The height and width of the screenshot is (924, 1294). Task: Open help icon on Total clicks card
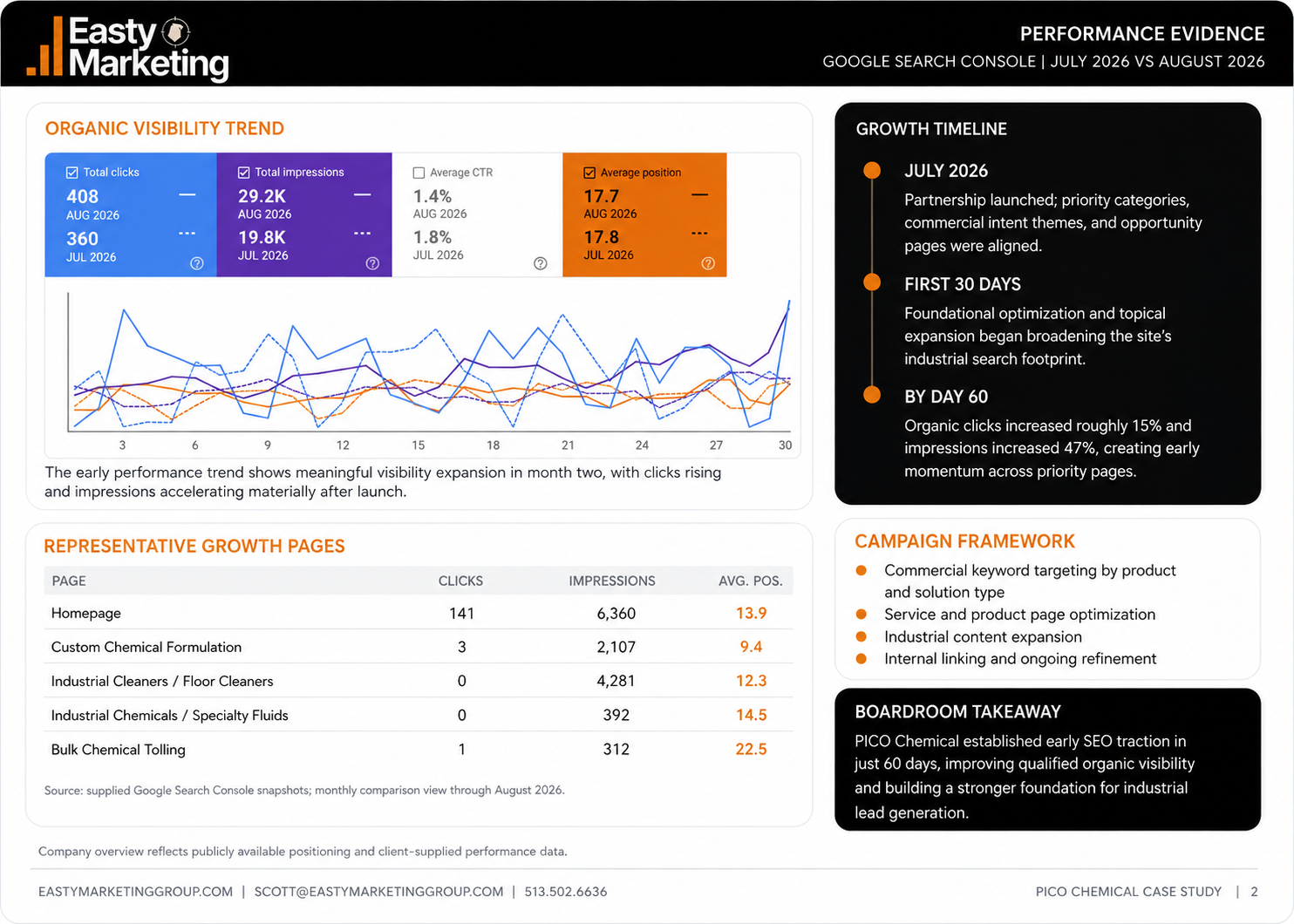click(x=197, y=263)
